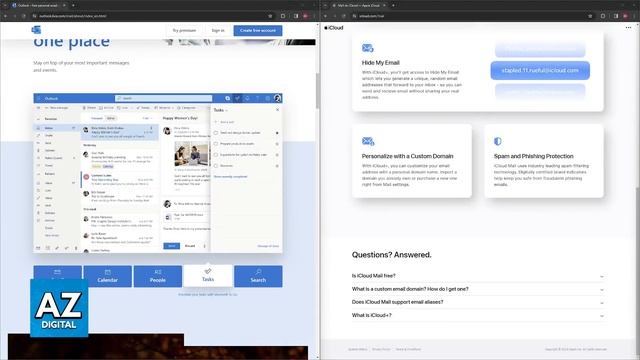Click the Sign in button on Outlook
The height and width of the screenshot is (360, 640).
coord(218,31)
